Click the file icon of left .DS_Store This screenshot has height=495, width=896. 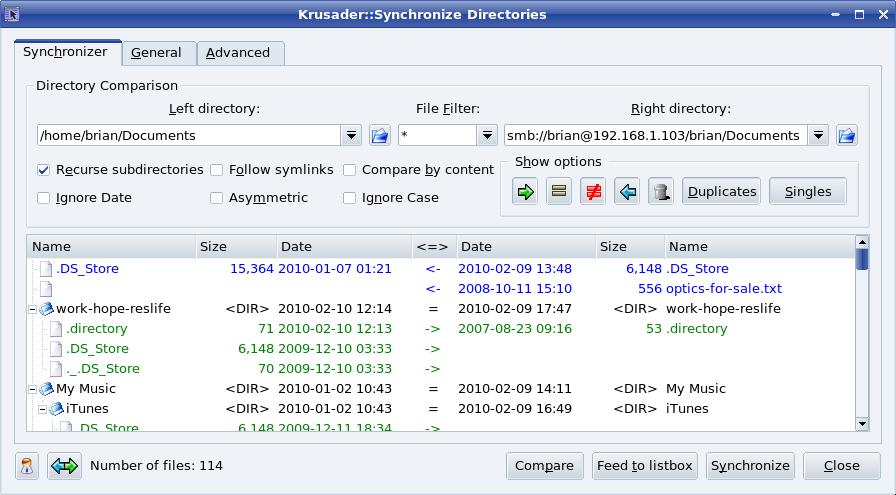(46, 269)
